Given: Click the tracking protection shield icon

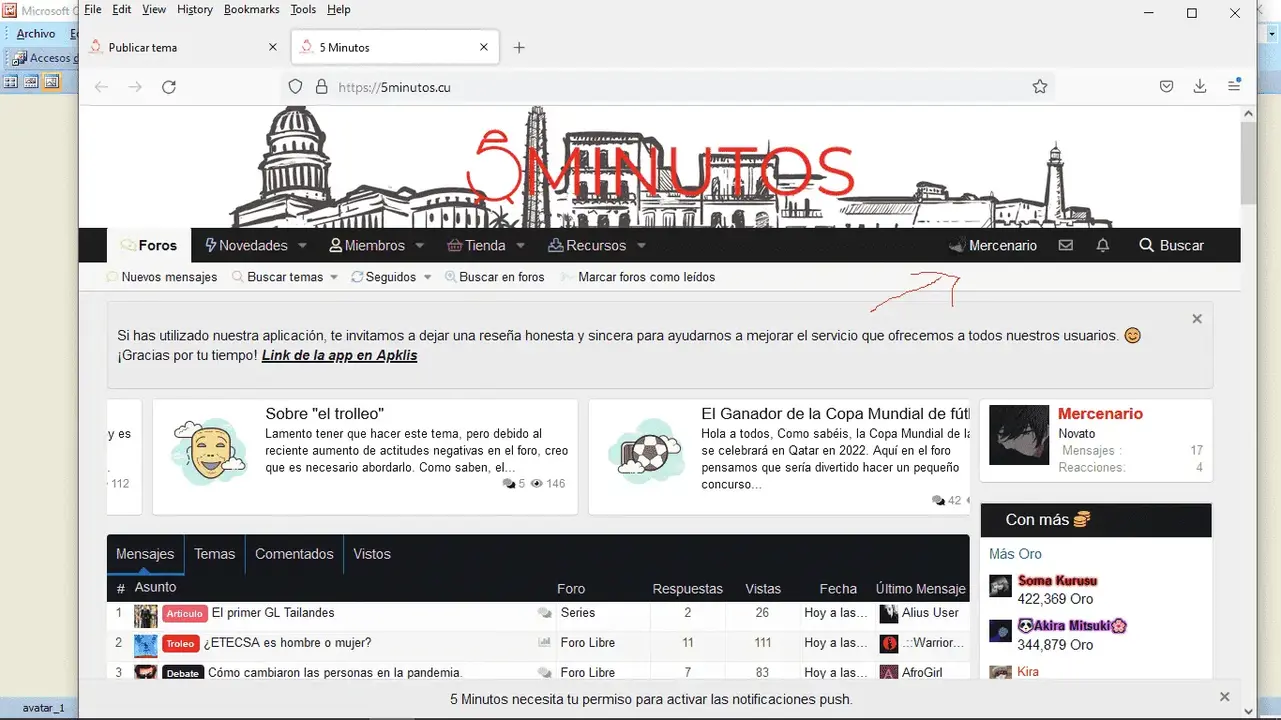Looking at the screenshot, I should [295, 87].
